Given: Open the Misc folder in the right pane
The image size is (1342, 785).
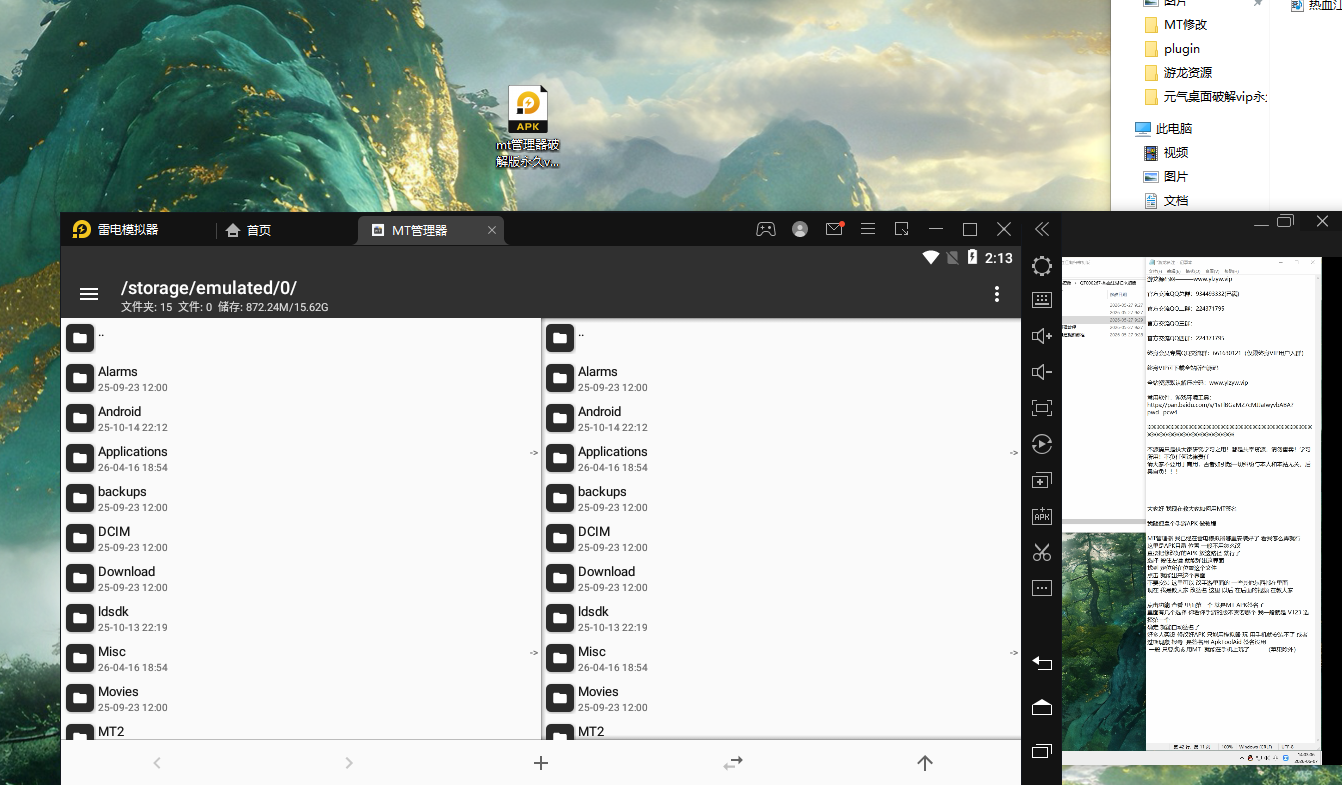Looking at the screenshot, I should pos(781,658).
